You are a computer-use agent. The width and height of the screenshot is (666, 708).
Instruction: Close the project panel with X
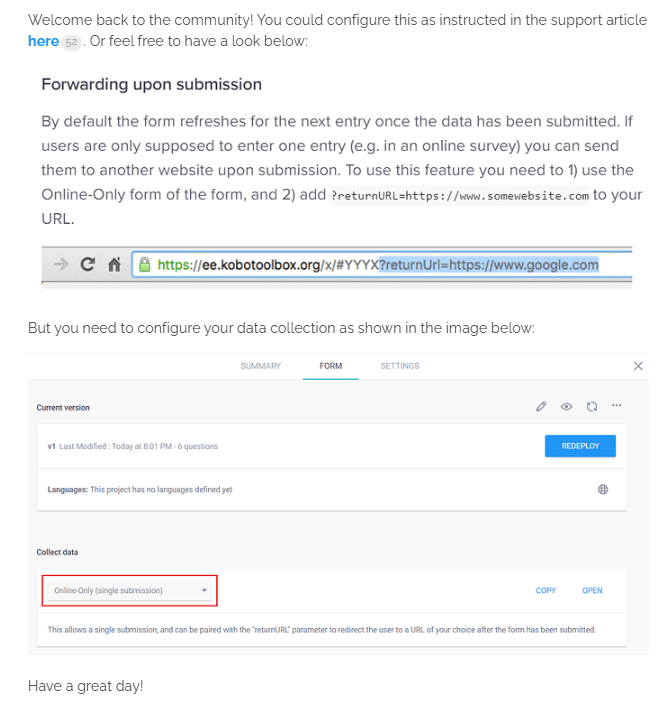click(639, 366)
